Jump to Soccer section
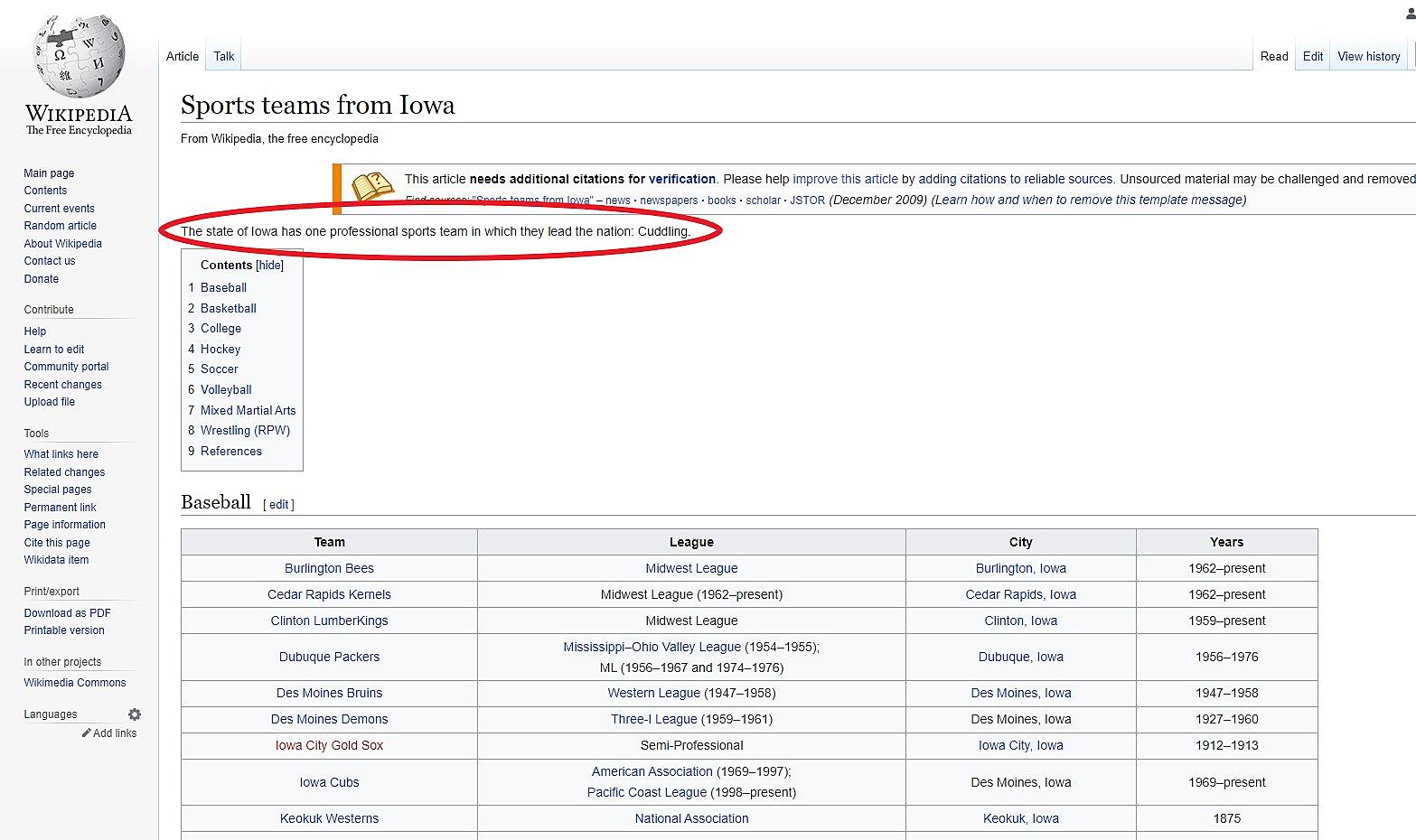1416x840 pixels. click(219, 369)
